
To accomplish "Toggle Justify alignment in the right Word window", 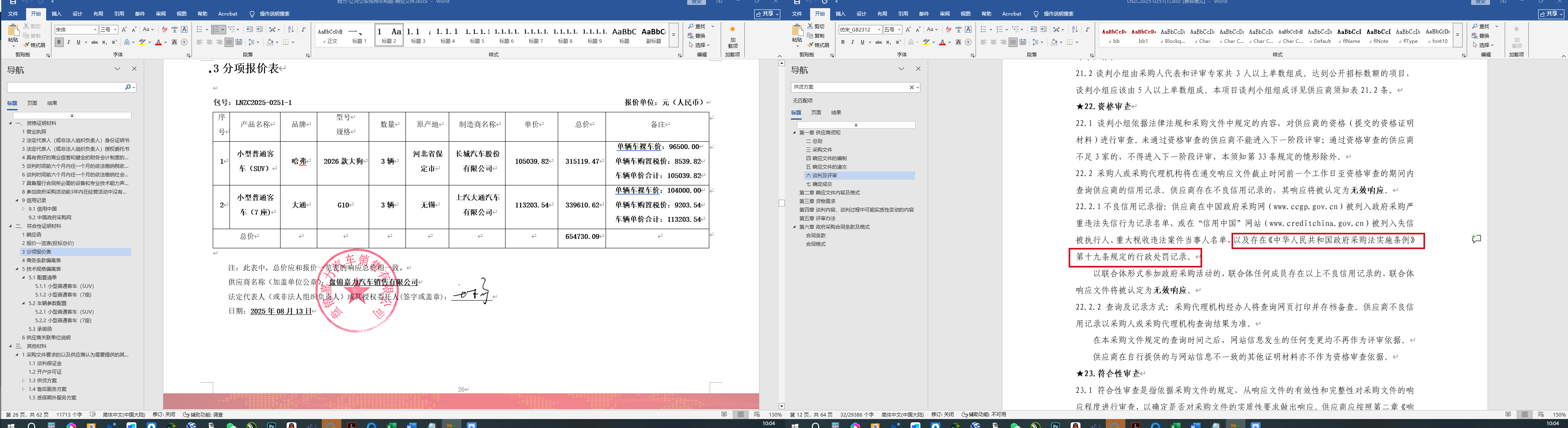I will tap(1013, 42).
